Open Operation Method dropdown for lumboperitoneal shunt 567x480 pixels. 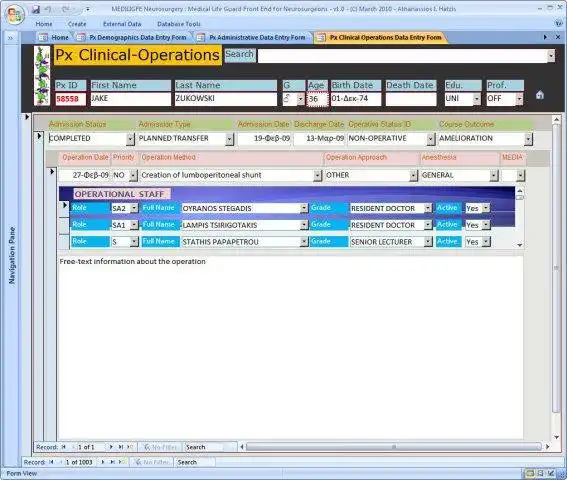tap(317, 175)
